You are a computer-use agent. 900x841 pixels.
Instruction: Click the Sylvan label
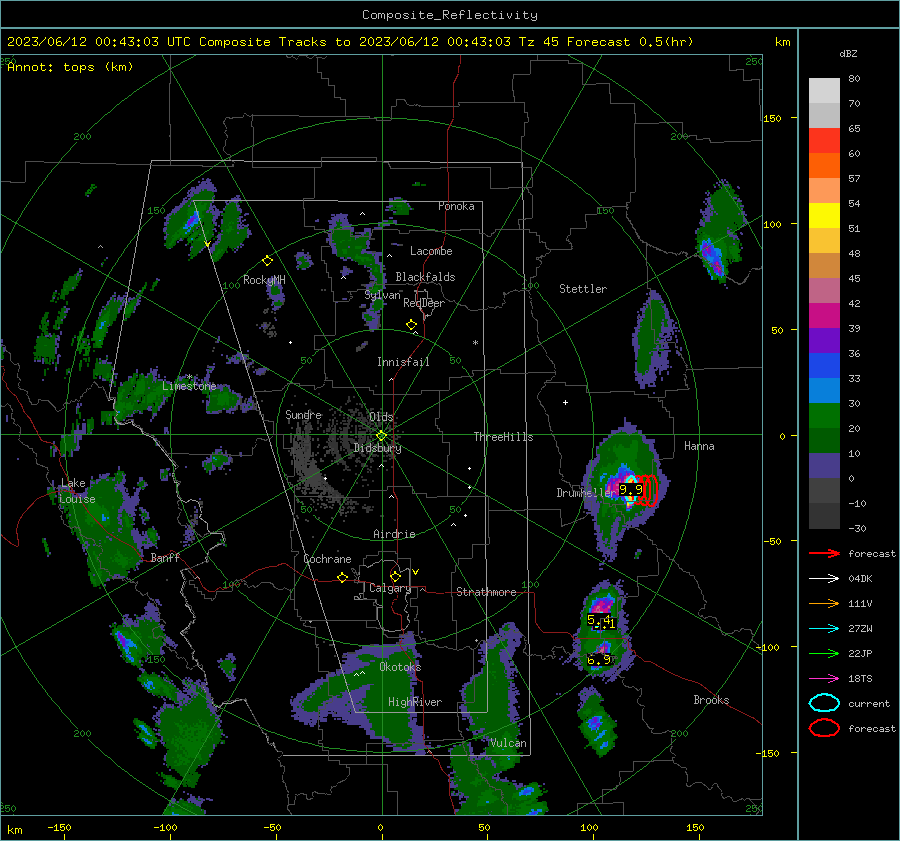click(x=382, y=295)
